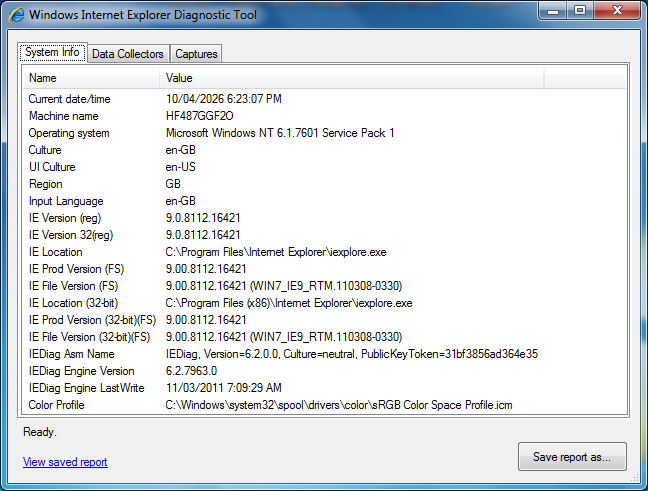The image size is (648, 491).
Task: Open the View saved report link
Action: point(65,462)
